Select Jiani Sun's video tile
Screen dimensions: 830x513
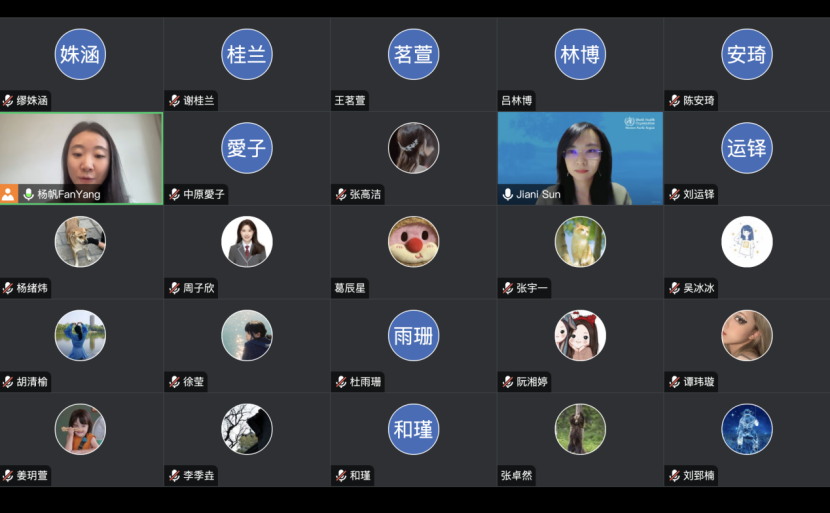(580, 158)
